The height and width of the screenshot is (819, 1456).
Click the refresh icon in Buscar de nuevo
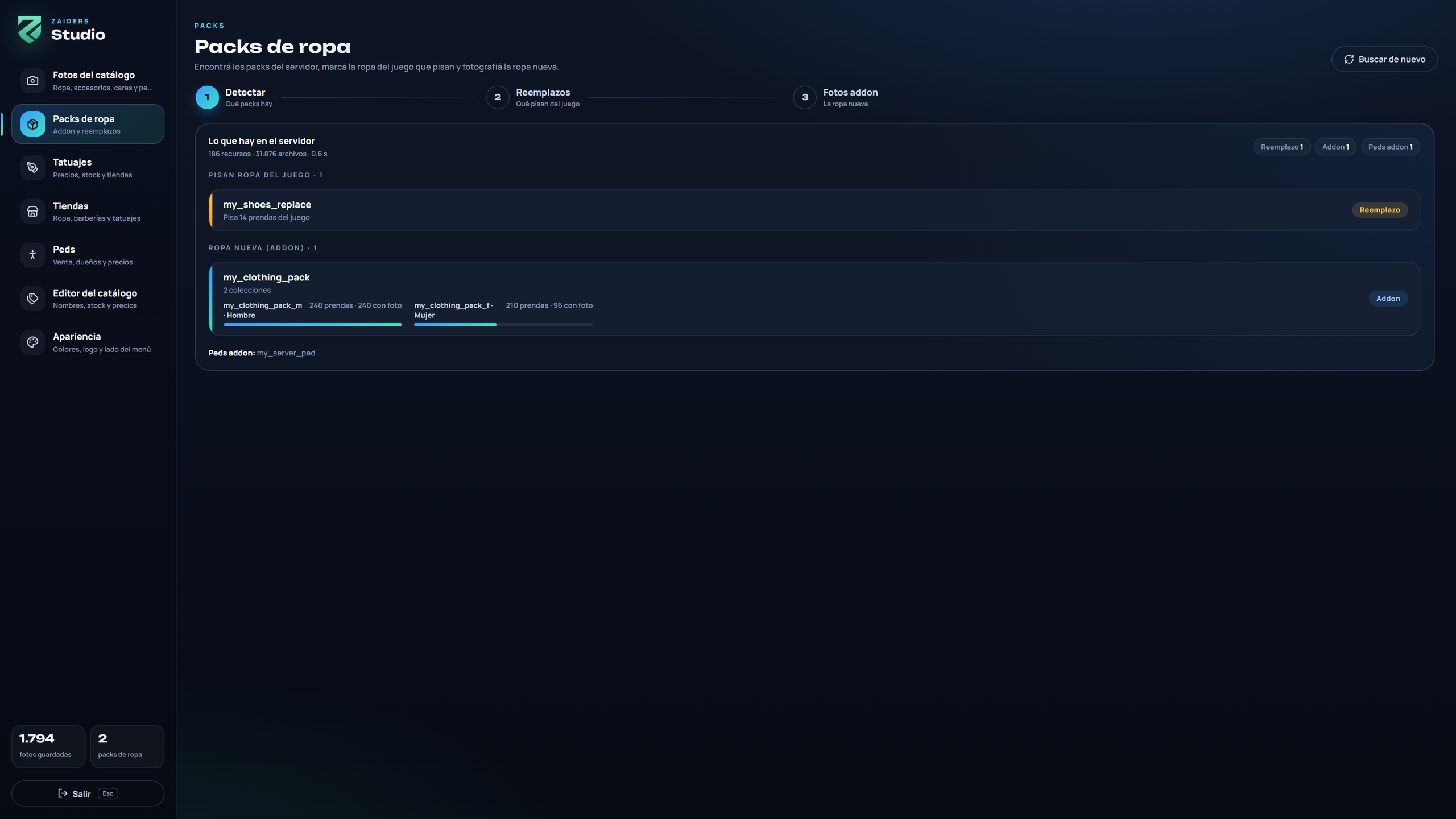click(x=1349, y=59)
